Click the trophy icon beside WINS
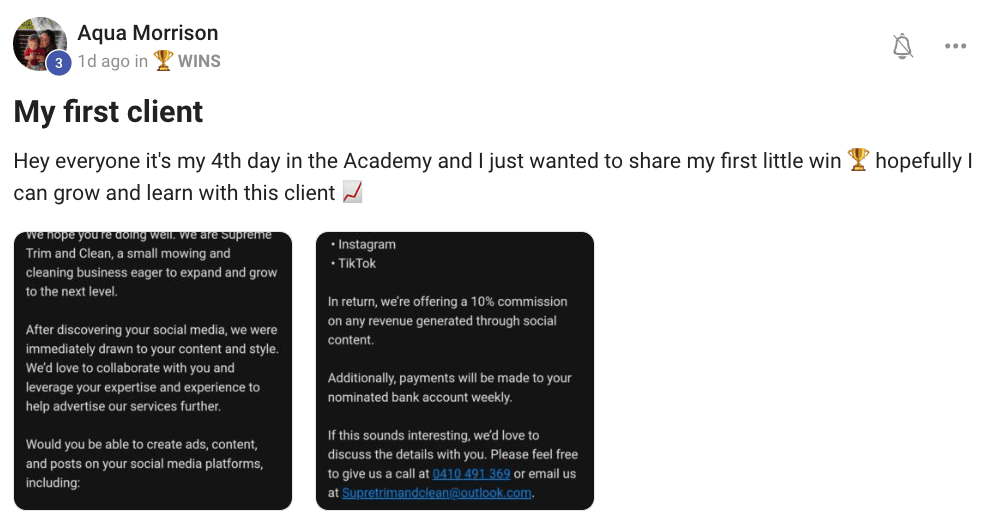Viewport: 1006px width, 524px height. [x=163, y=61]
